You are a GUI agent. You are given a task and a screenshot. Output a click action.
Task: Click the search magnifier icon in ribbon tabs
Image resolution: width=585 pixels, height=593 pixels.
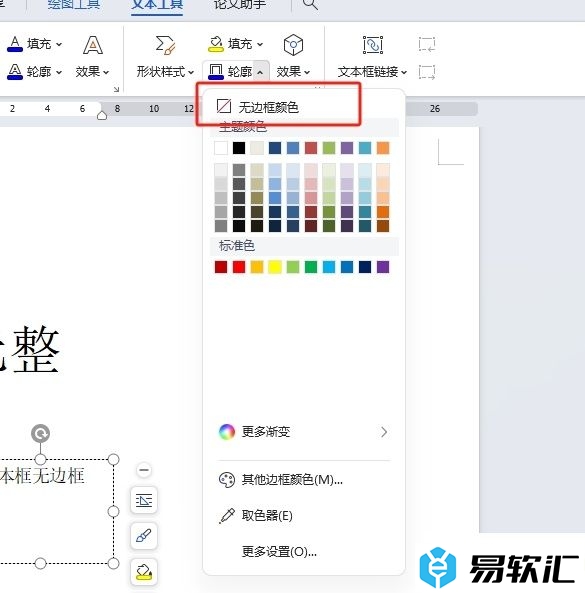pos(310,5)
